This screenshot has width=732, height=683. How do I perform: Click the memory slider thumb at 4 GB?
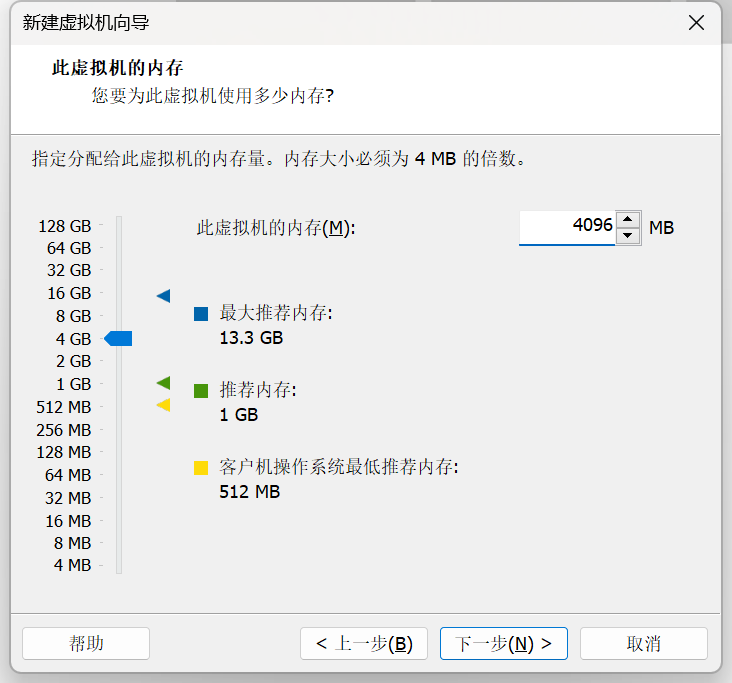pyautogui.click(x=118, y=338)
